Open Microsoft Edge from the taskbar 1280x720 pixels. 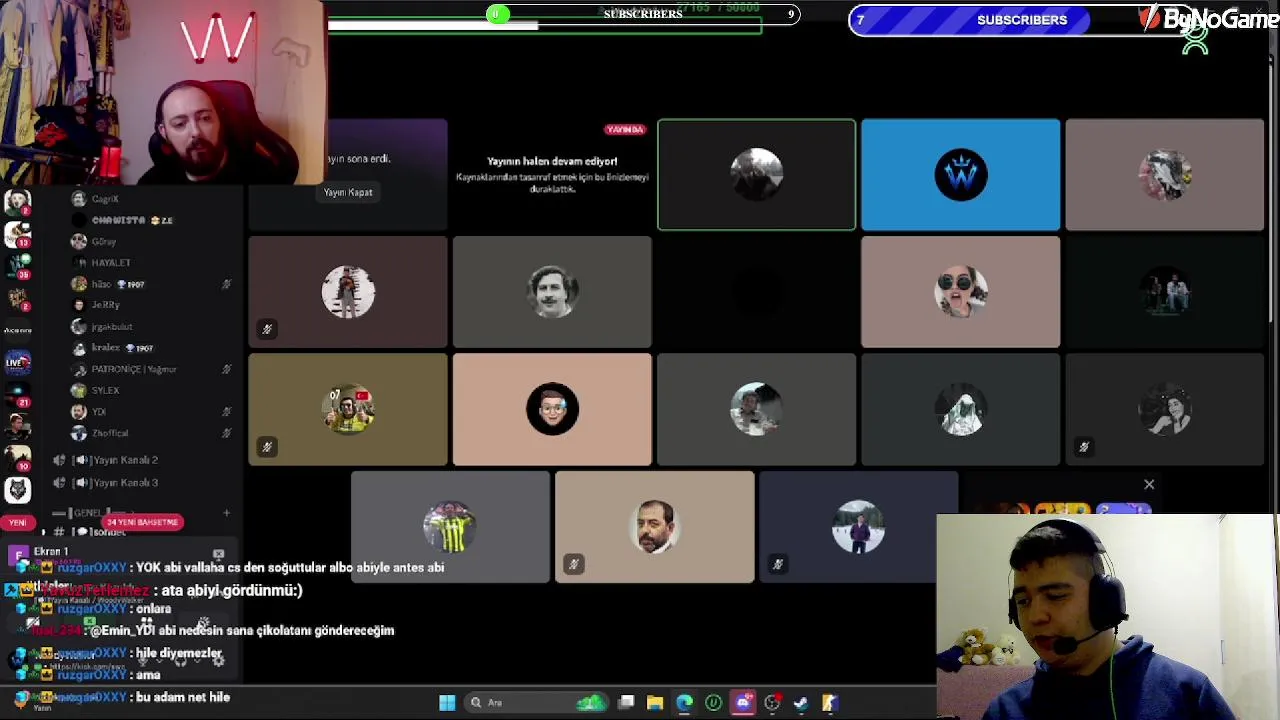click(684, 703)
